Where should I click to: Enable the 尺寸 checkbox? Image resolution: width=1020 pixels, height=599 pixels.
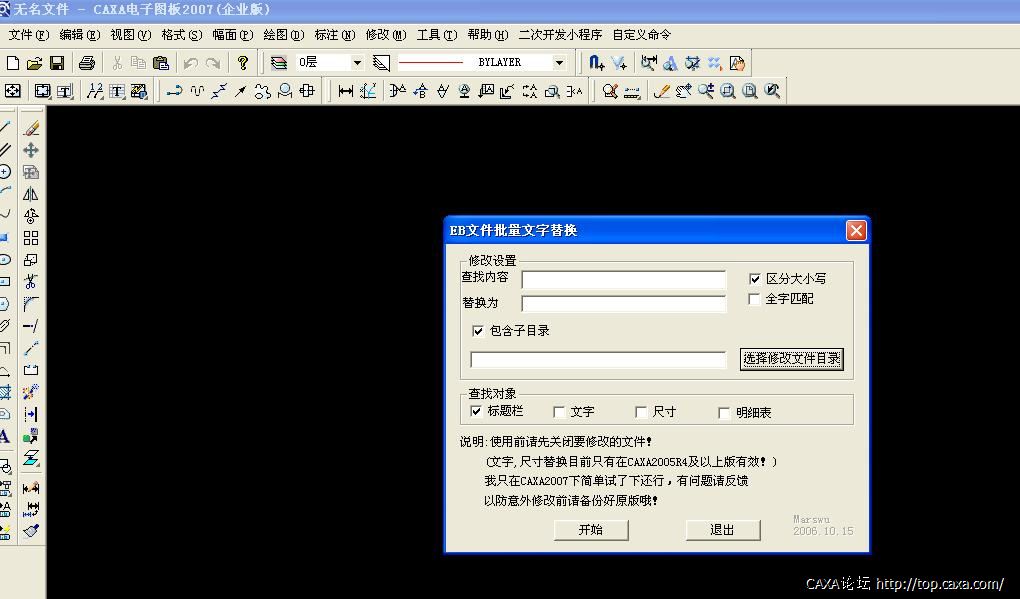641,412
